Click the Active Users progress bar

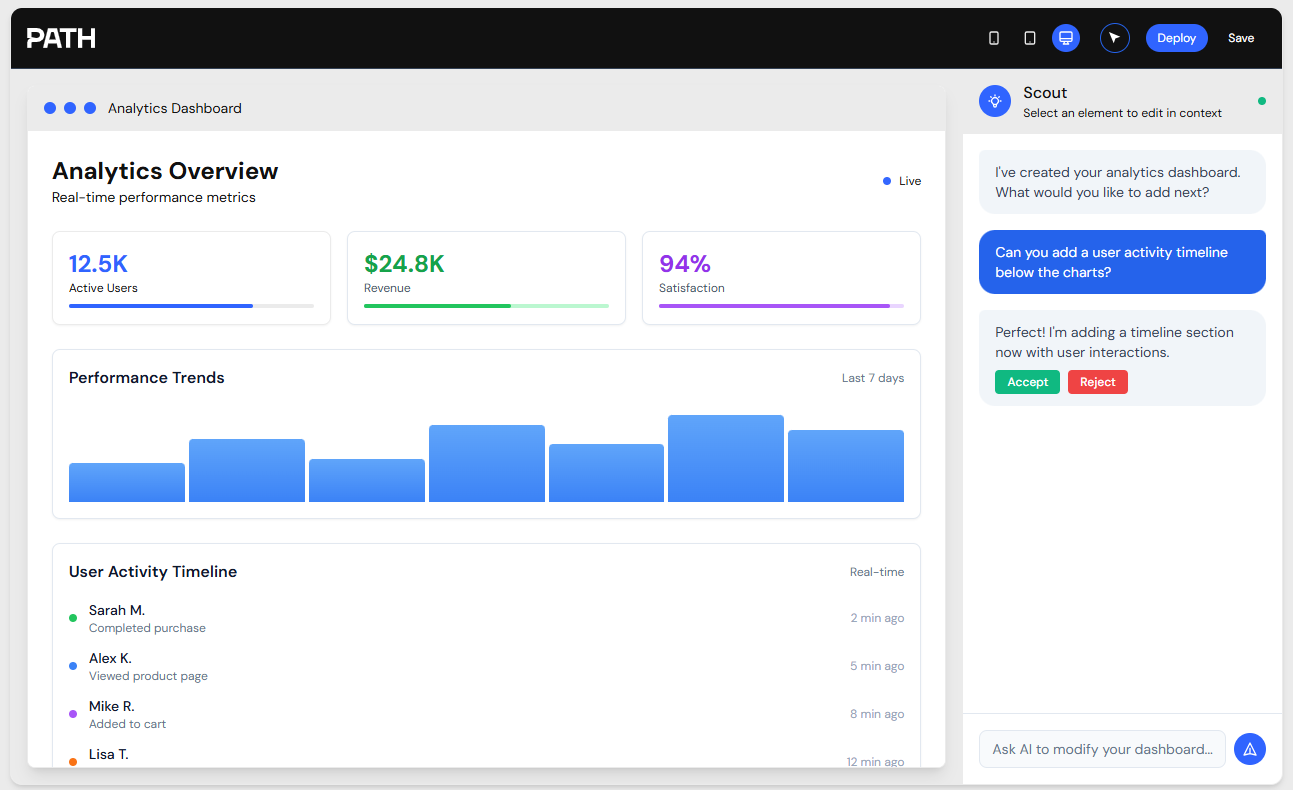(191, 306)
